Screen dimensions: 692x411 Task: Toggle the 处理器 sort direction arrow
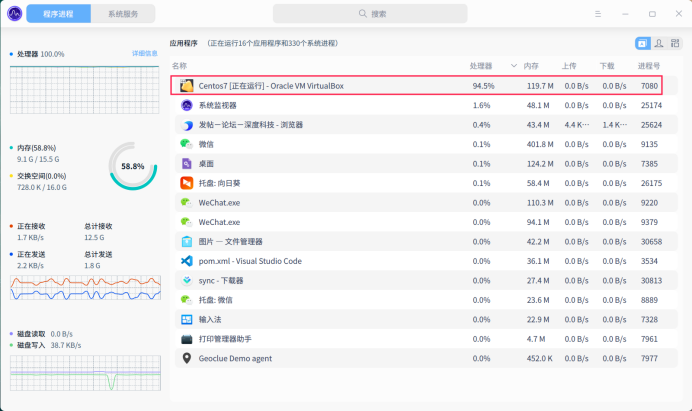[x=514, y=66]
